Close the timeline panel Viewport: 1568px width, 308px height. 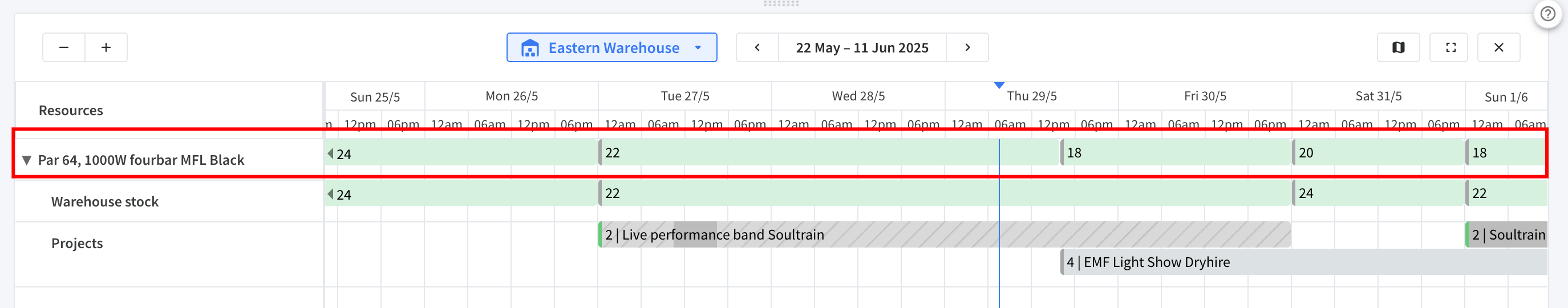point(1498,47)
